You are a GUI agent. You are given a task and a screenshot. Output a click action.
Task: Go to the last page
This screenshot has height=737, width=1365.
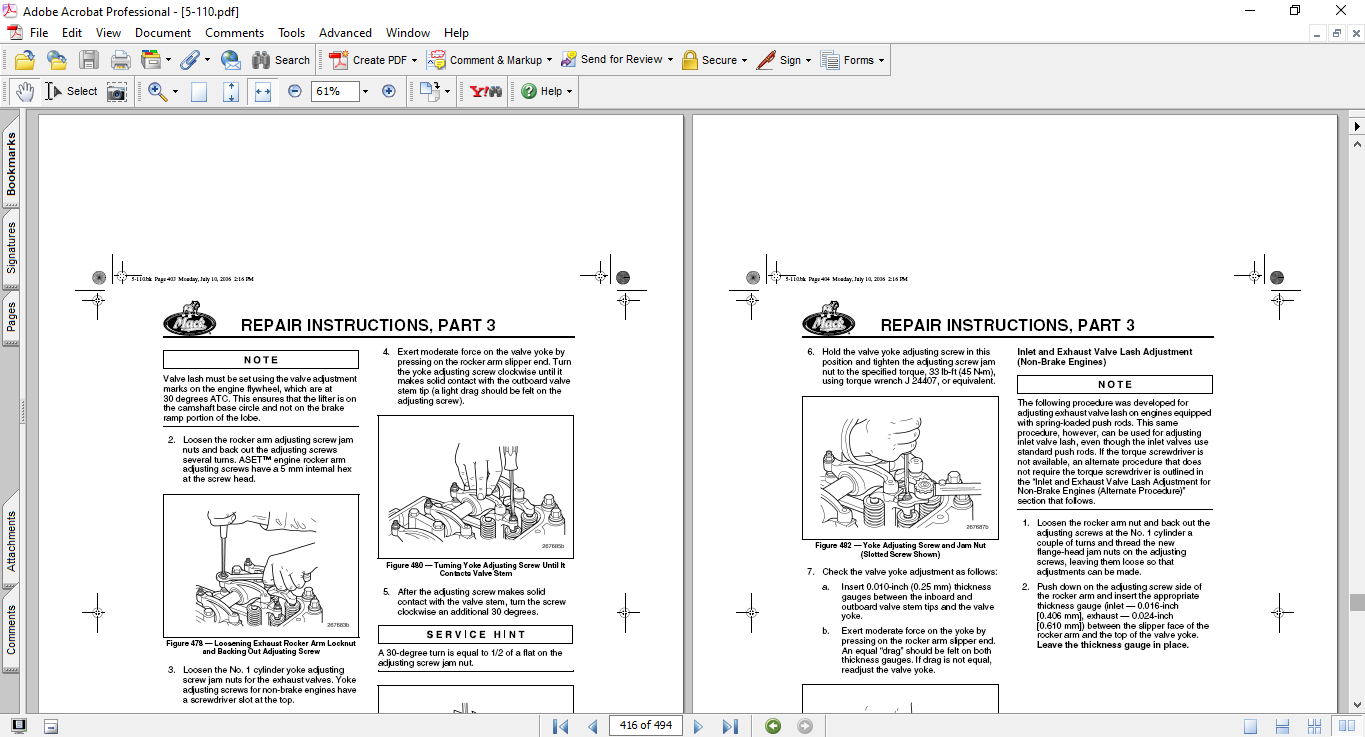click(730, 726)
